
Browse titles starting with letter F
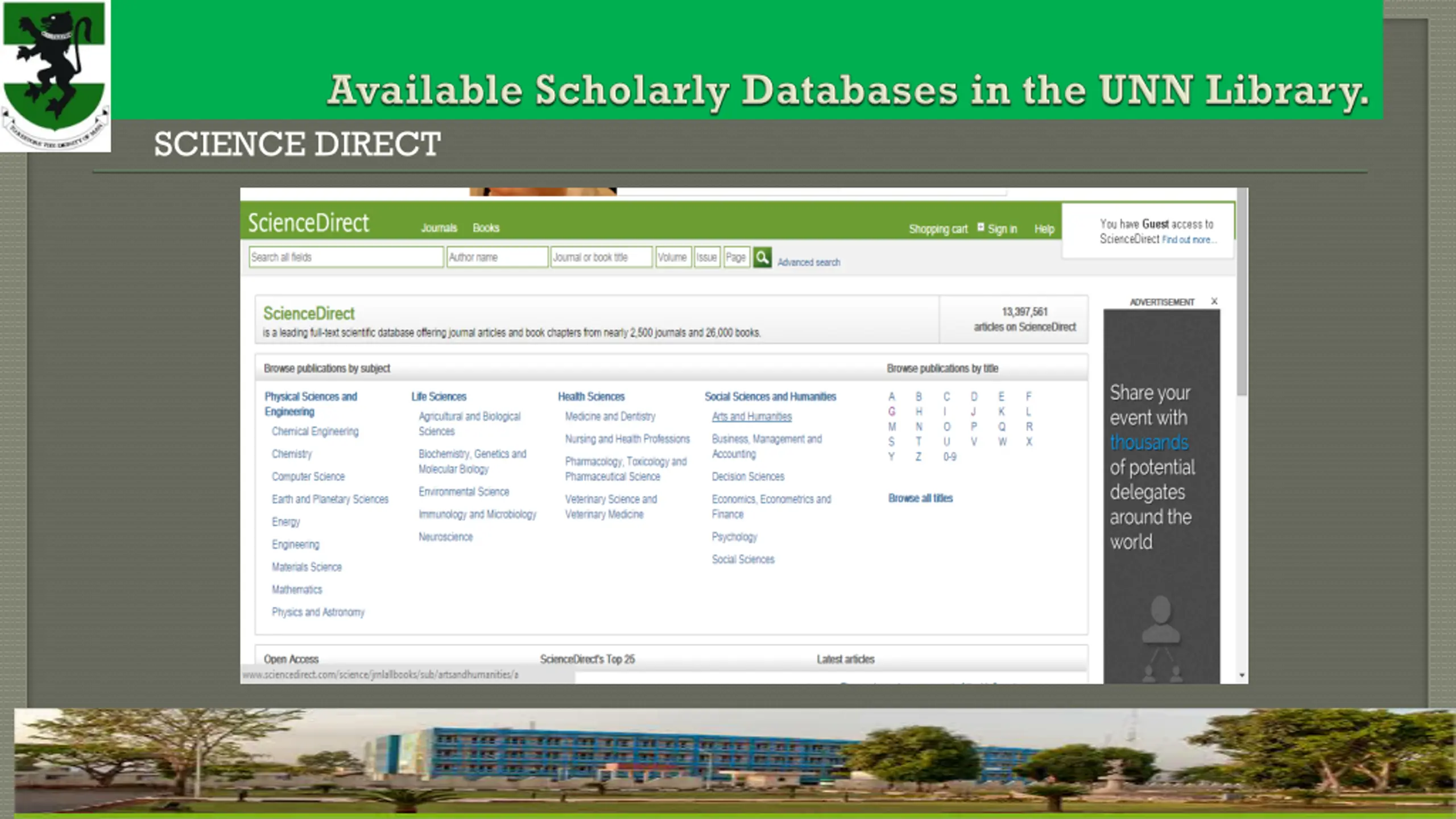[1028, 396]
